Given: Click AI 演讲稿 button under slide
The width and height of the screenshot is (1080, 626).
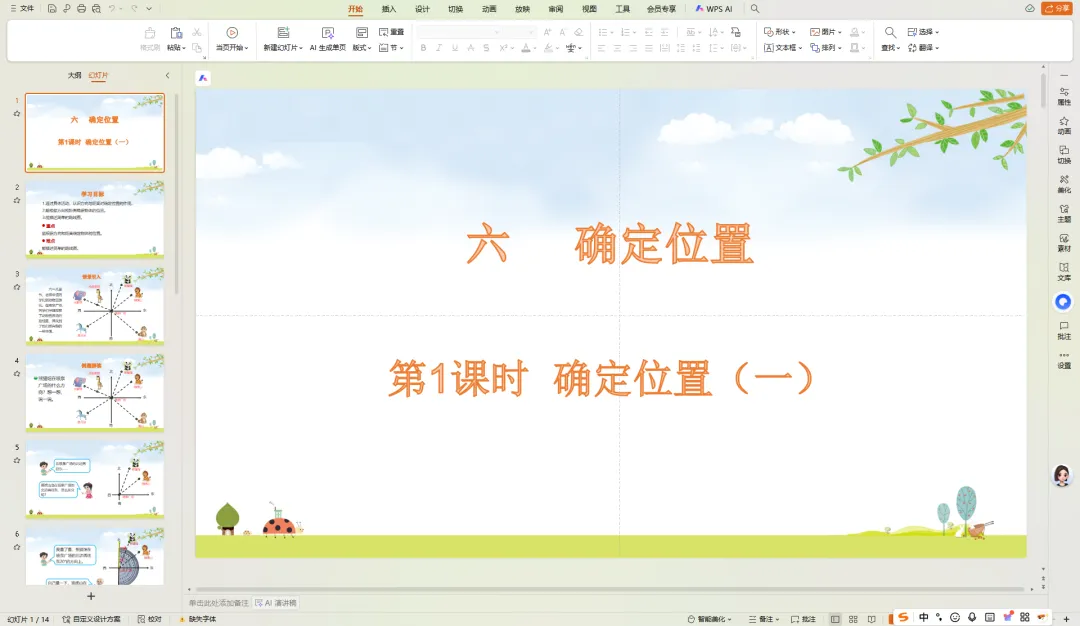Looking at the screenshot, I should click(x=276, y=603).
